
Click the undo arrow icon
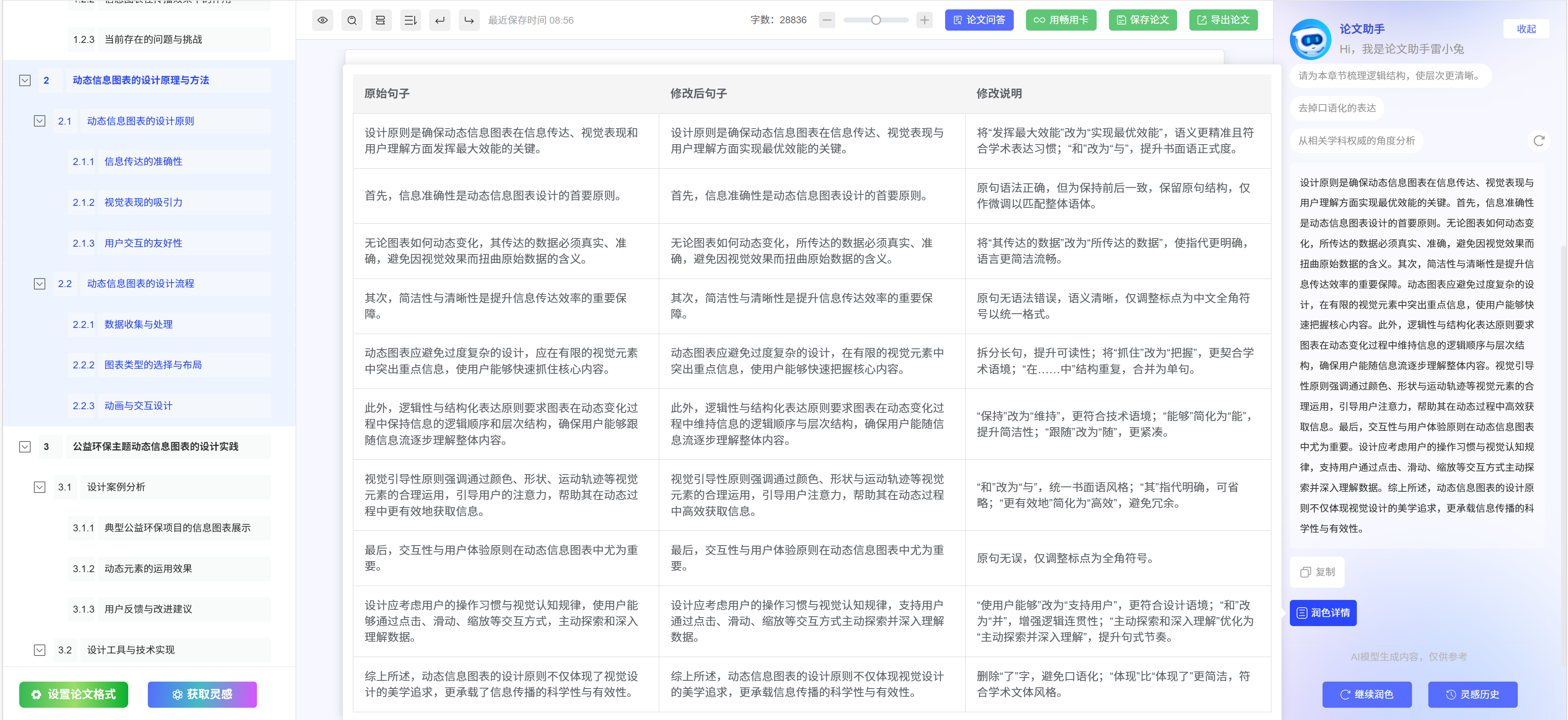point(439,20)
